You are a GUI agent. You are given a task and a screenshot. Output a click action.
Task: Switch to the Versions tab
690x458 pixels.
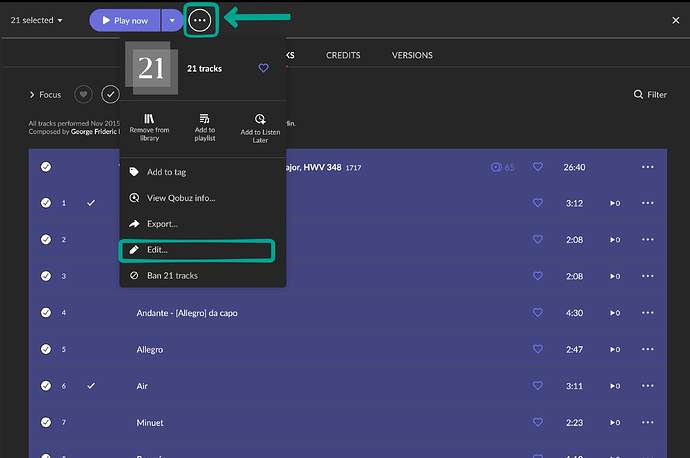[412, 55]
